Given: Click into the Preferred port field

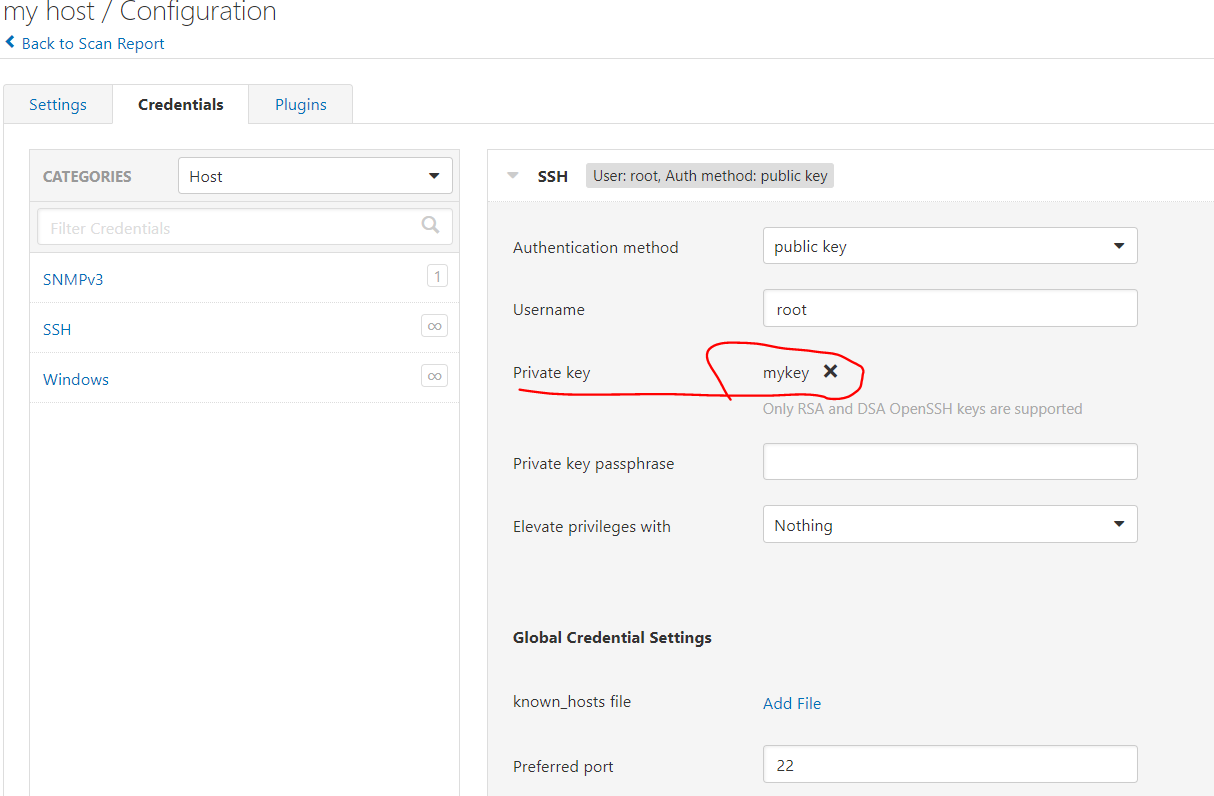Looking at the screenshot, I should (x=950, y=764).
